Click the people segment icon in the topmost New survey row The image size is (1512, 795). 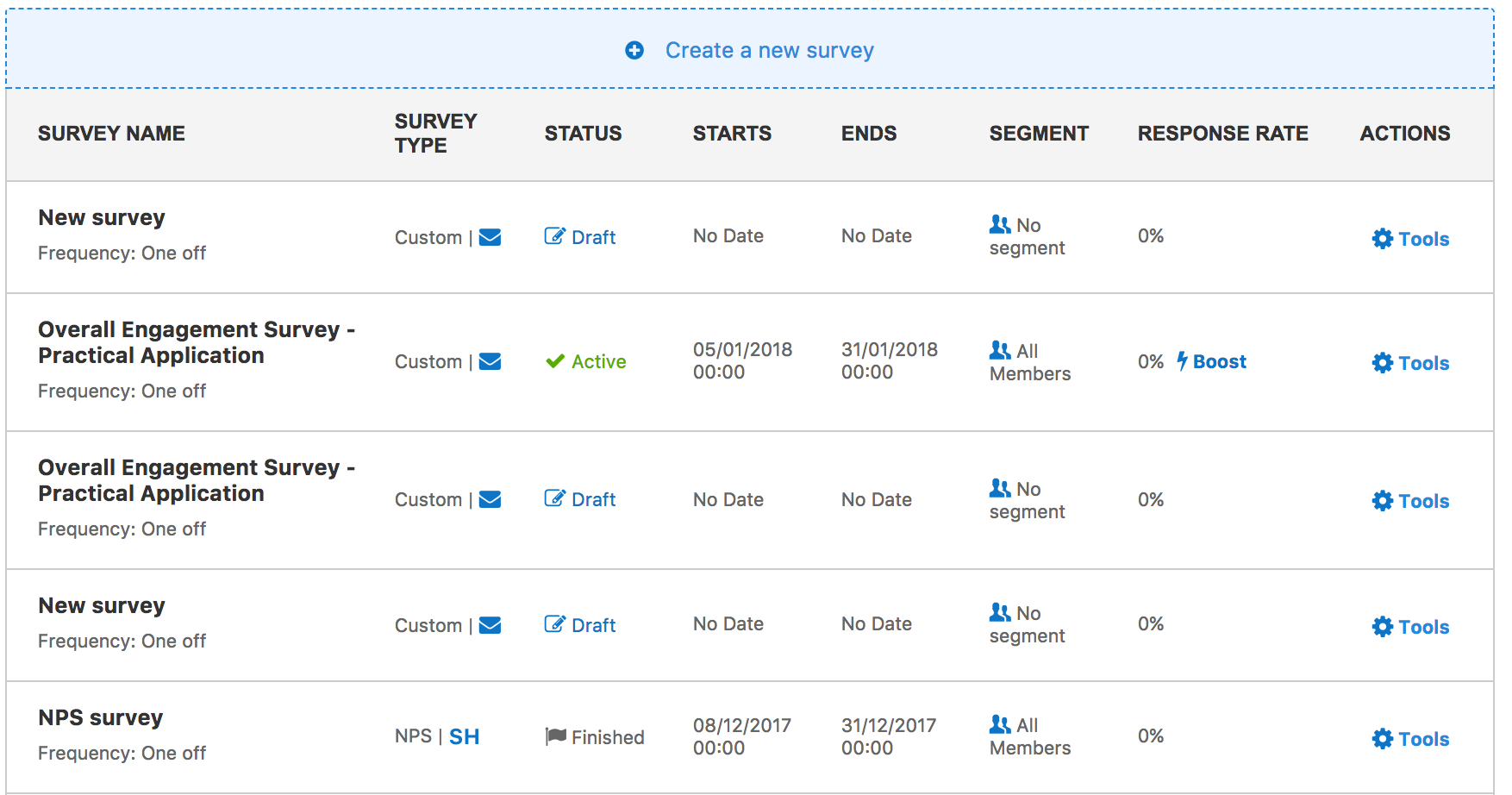1000,224
